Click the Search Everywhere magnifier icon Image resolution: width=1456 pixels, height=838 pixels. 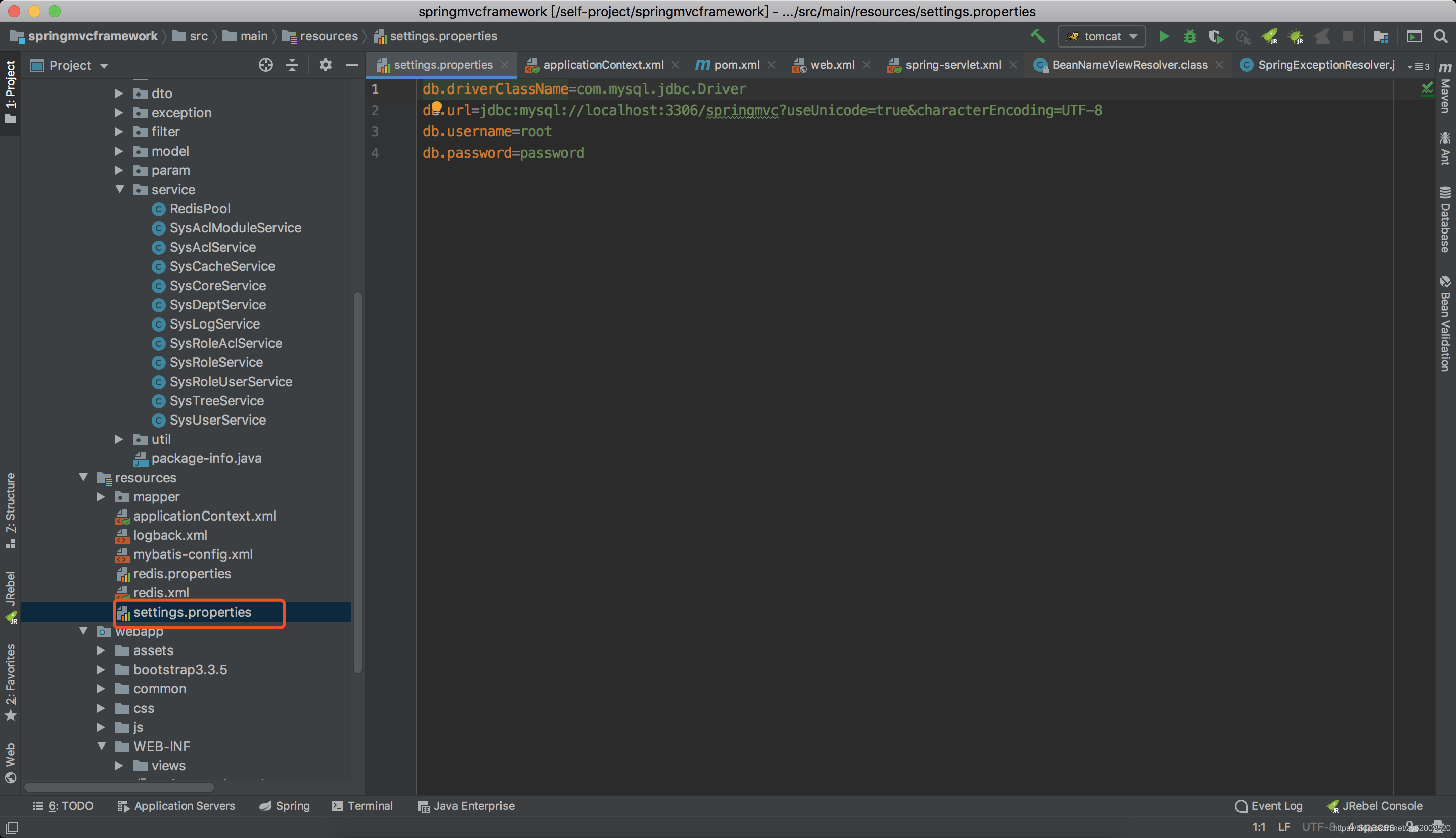[x=1440, y=36]
